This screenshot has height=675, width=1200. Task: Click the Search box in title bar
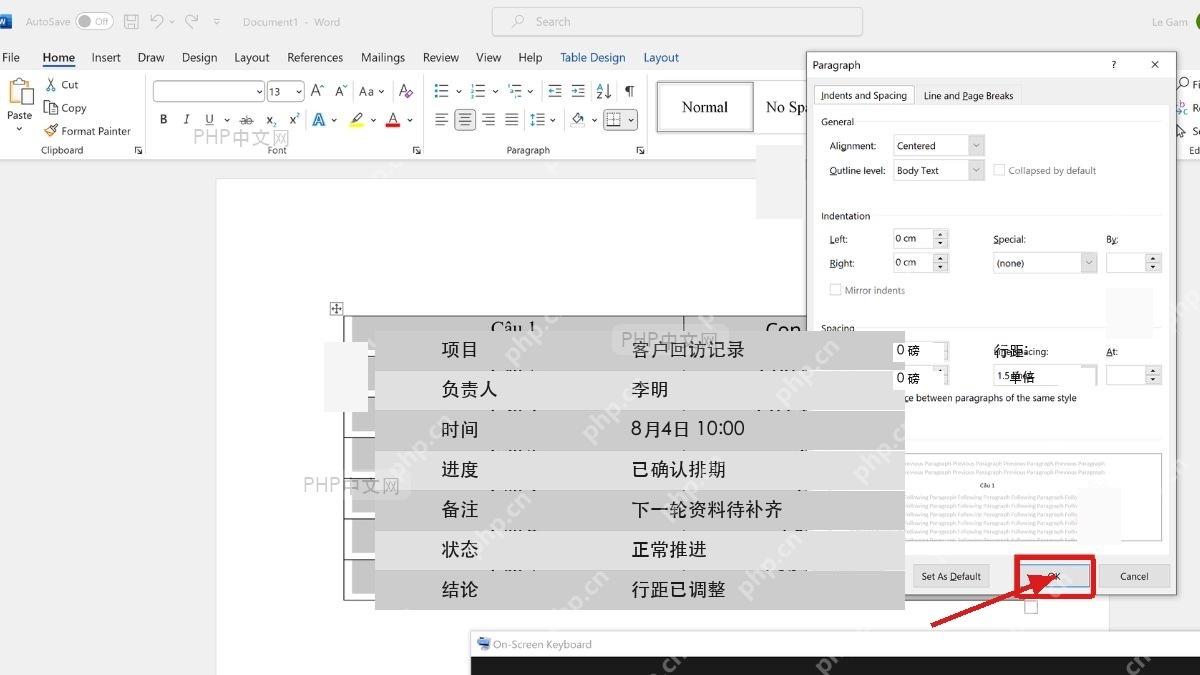point(677,21)
